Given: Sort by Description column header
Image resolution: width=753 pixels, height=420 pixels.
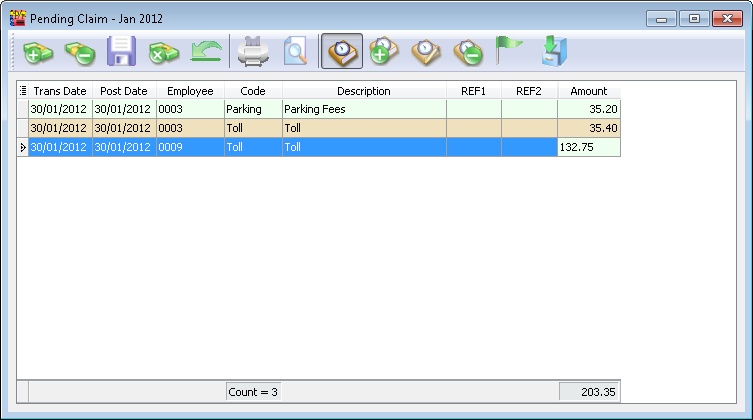Looking at the screenshot, I should (364, 91).
